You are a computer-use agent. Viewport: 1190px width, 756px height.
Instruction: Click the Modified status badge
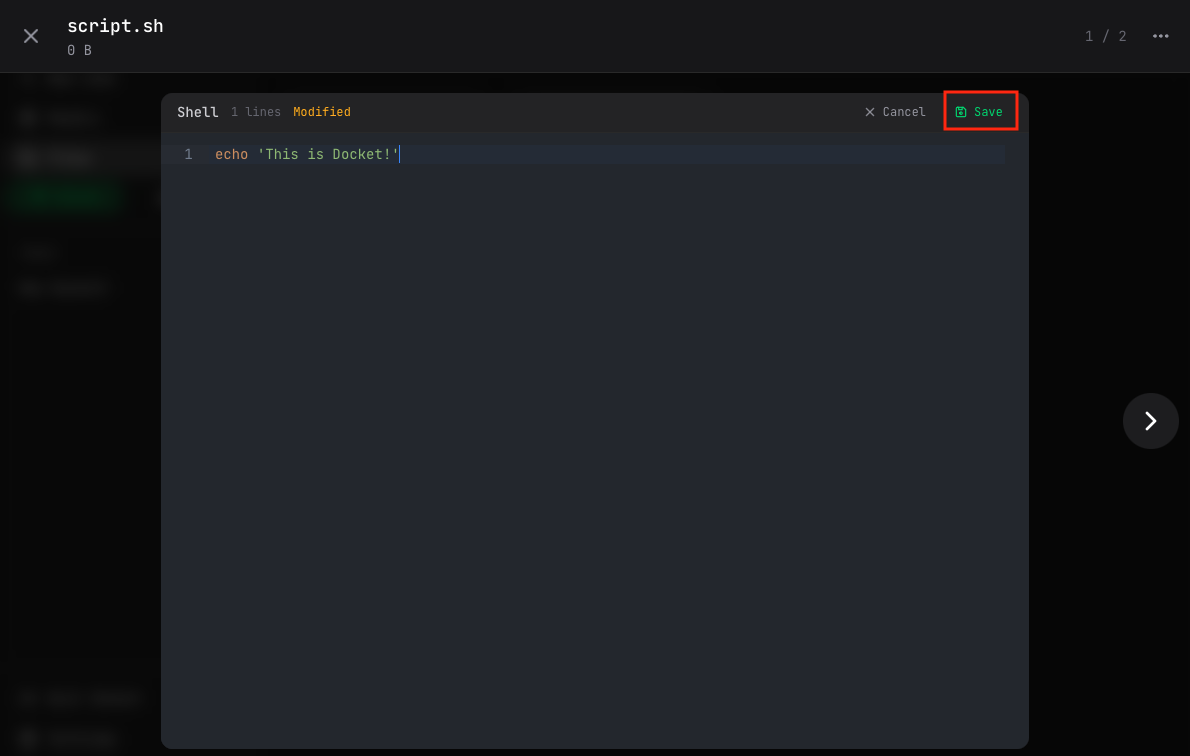[x=322, y=112]
